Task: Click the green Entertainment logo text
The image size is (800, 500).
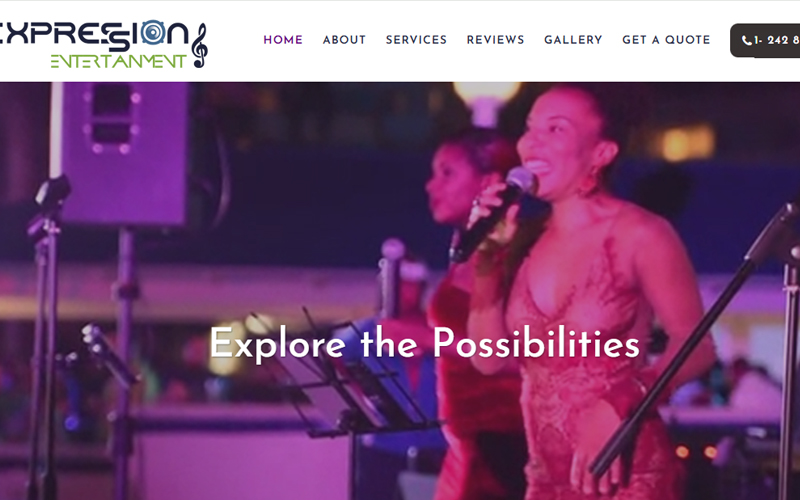Action: (x=118, y=61)
